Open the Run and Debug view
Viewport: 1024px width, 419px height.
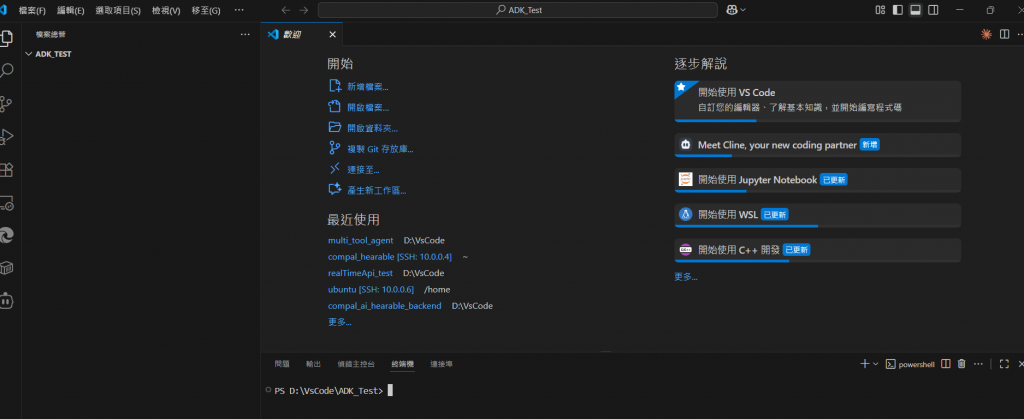click(6, 136)
